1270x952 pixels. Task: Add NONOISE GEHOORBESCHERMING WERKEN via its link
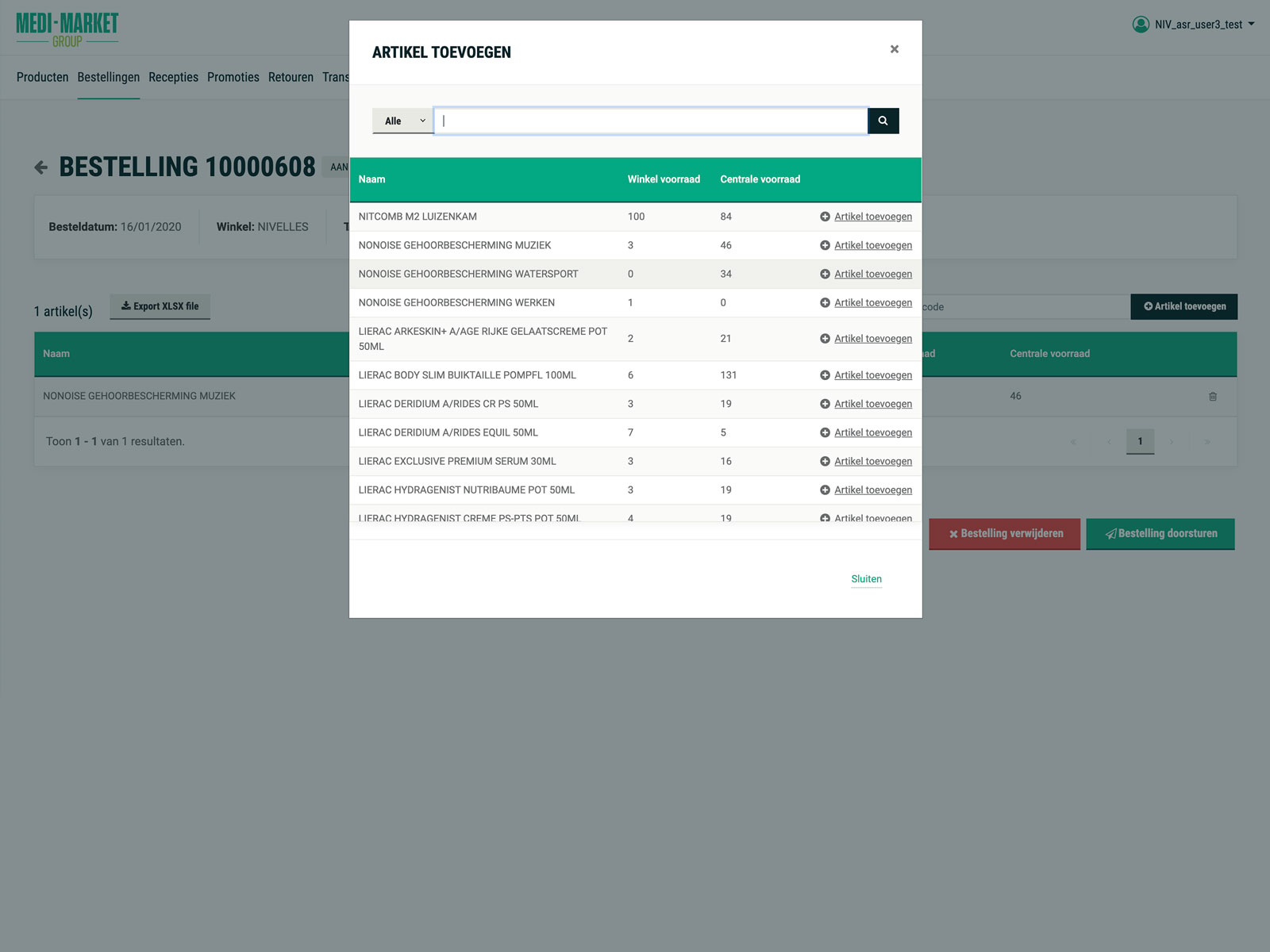pyautogui.click(x=873, y=302)
